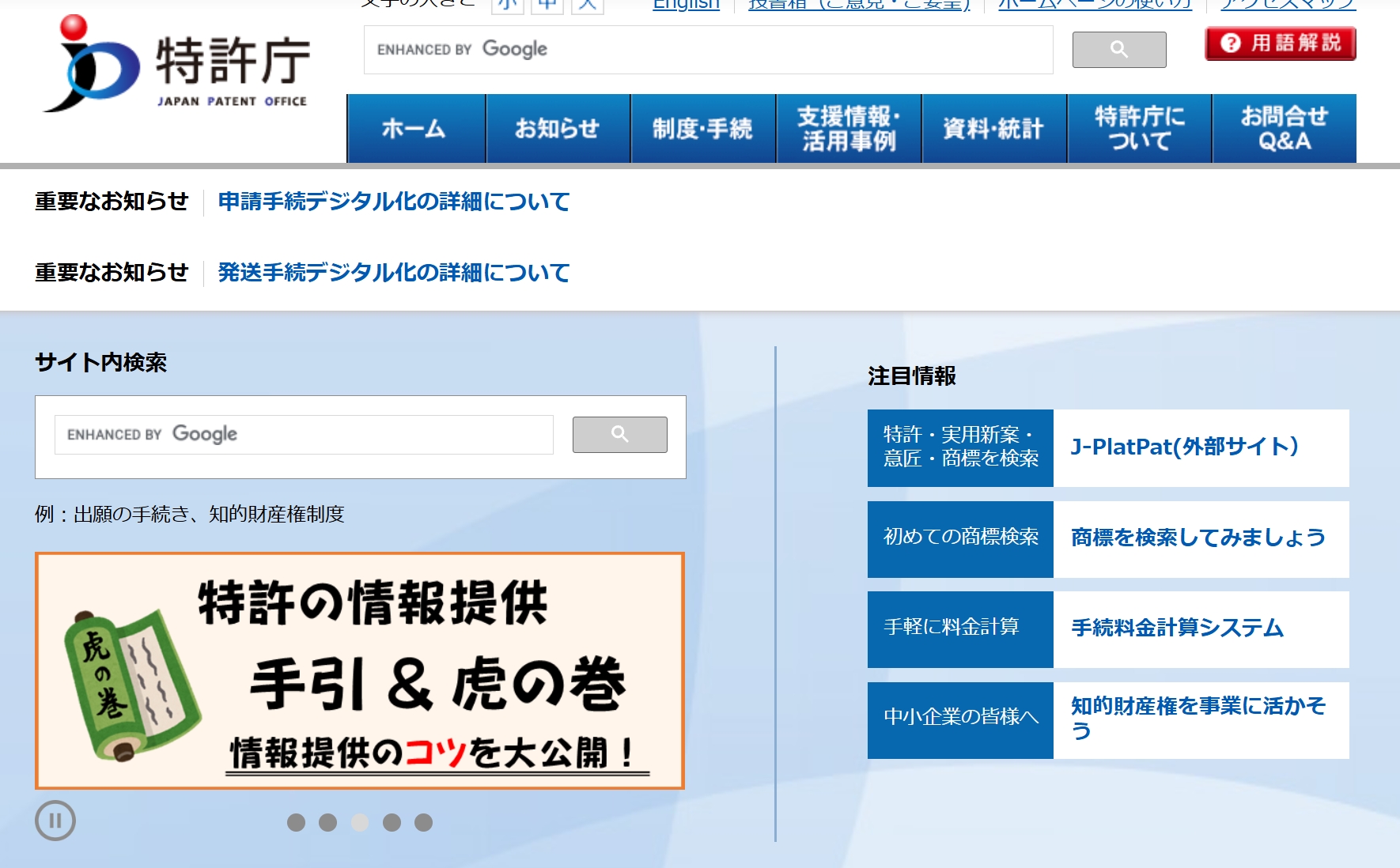Open 申請手続デジタル化の詳細について link
This screenshot has width=1400, height=868.
point(393,202)
